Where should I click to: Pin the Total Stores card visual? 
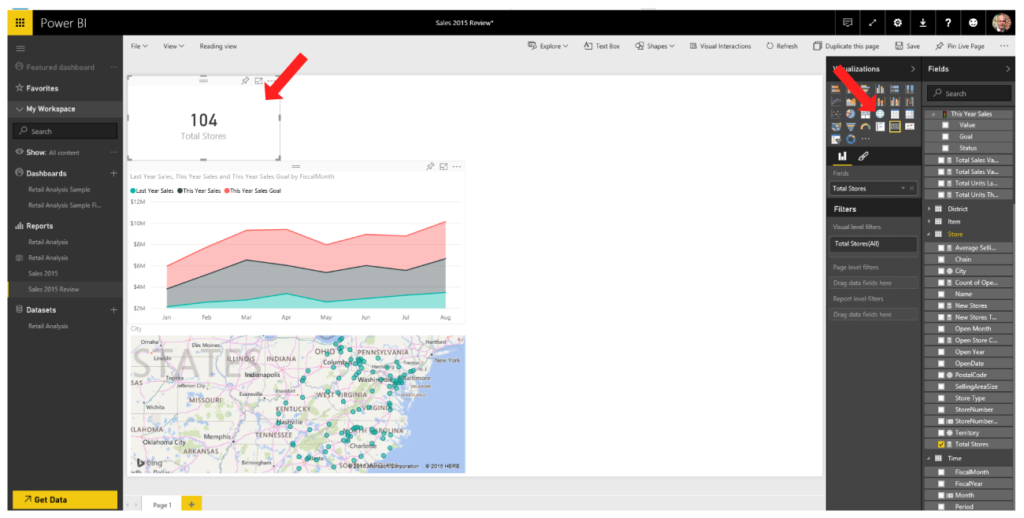[245, 81]
